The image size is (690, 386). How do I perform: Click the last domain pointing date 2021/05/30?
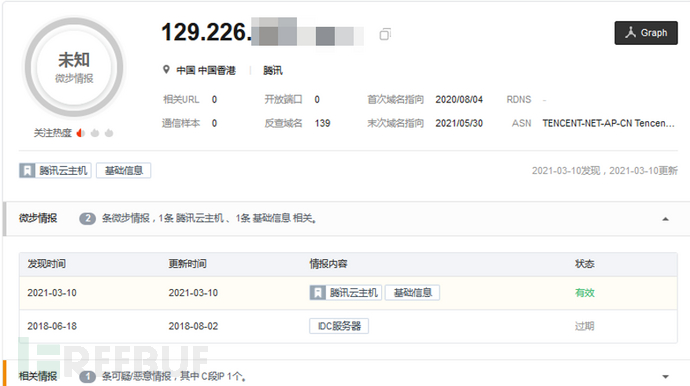459,123
